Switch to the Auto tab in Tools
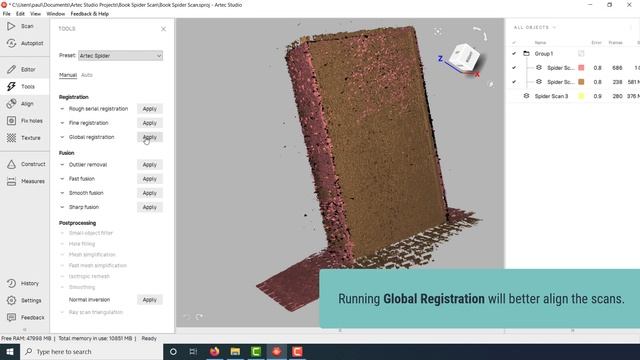640x360 pixels. tap(87, 75)
